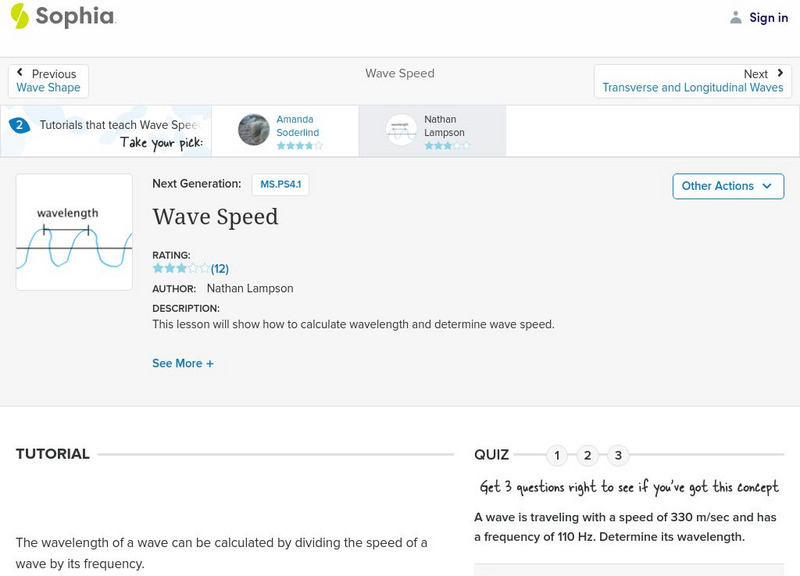This screenshot has width=800, height=576.
Task: Select quiz question 2 circle
Action: [x=588, y=456]
